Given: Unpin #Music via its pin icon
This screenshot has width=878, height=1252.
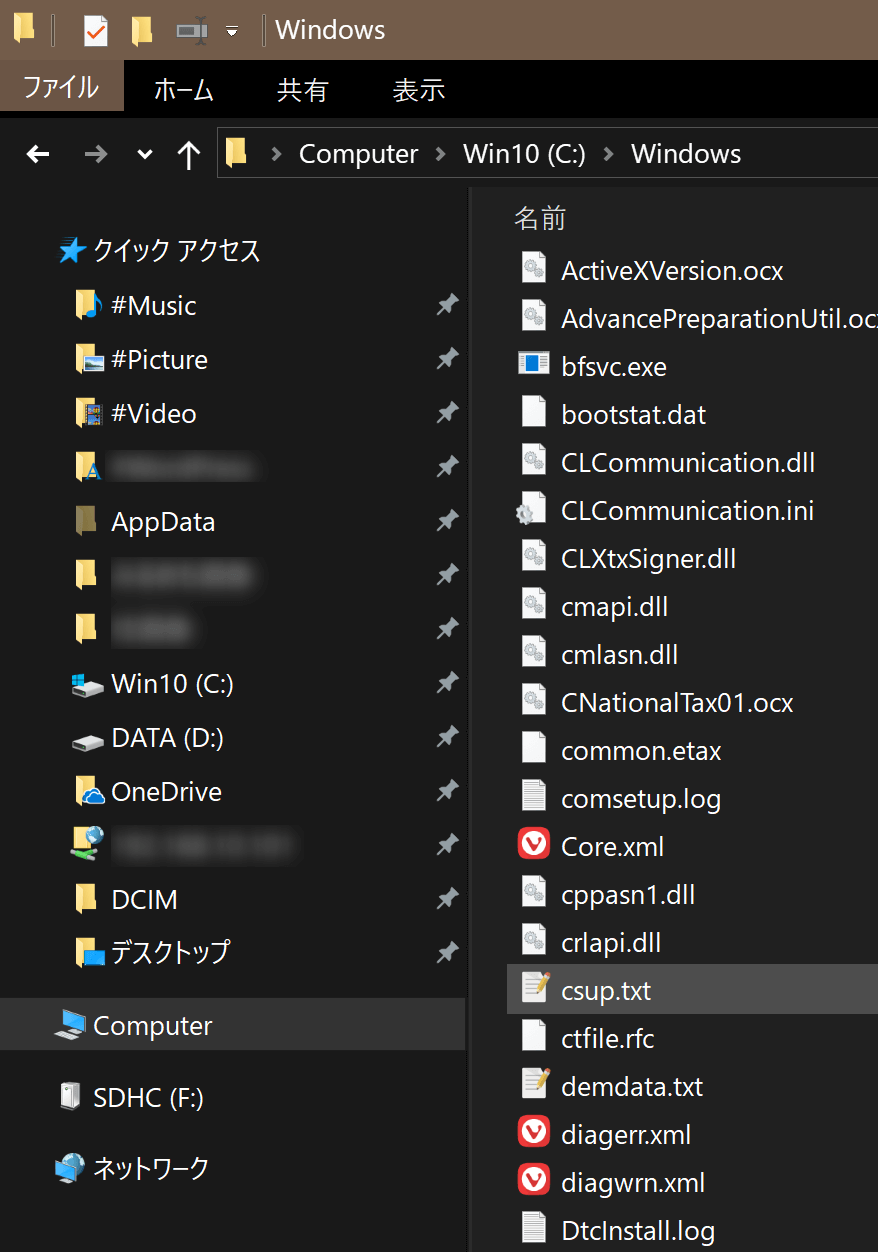Looking at the screenshot, I should [447, 305].
